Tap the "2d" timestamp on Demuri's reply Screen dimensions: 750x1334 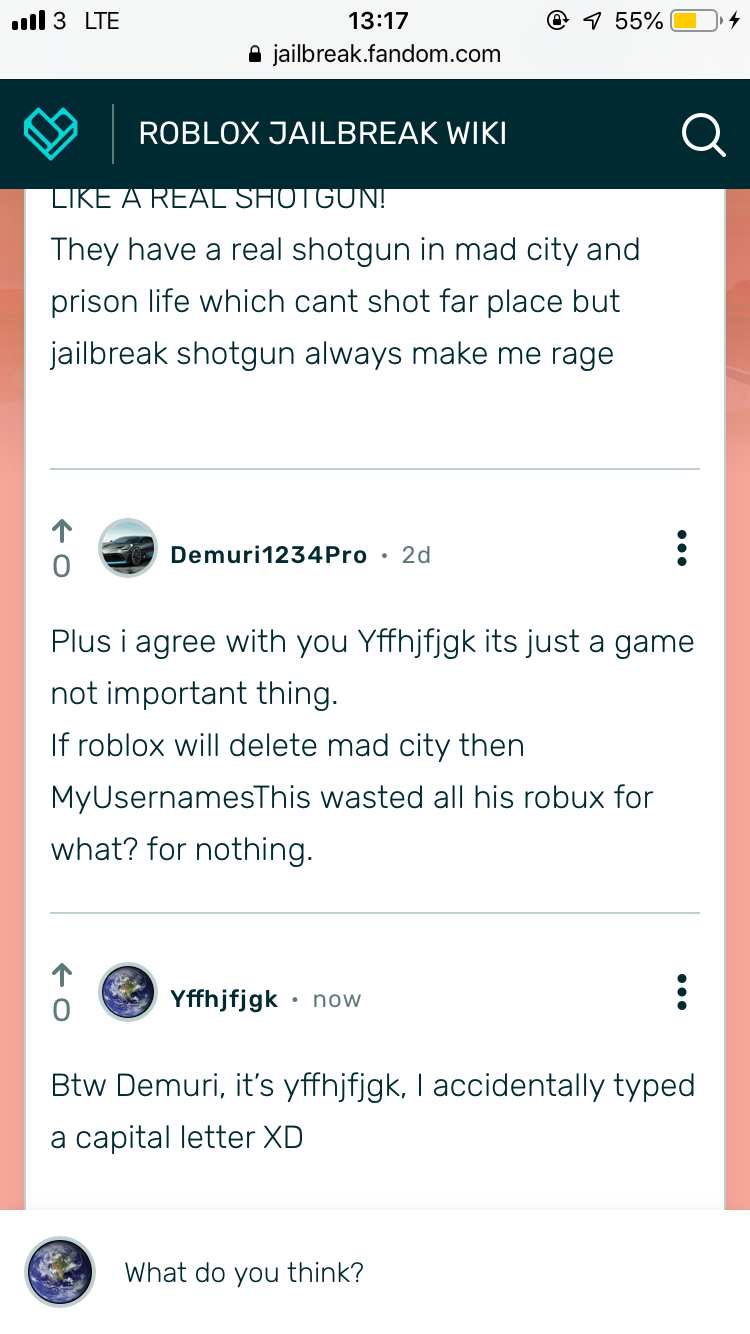click(x=416, y=555)
